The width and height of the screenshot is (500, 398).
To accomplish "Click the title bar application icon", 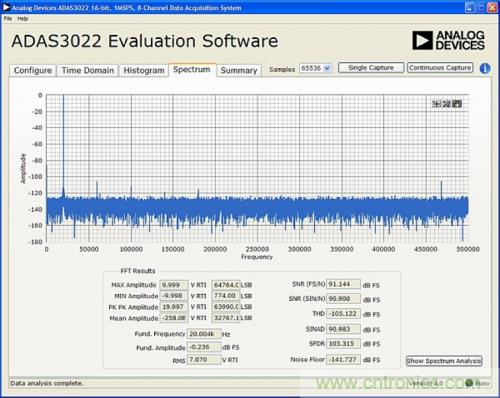I will pyautogui.click(x=6, y=7).
